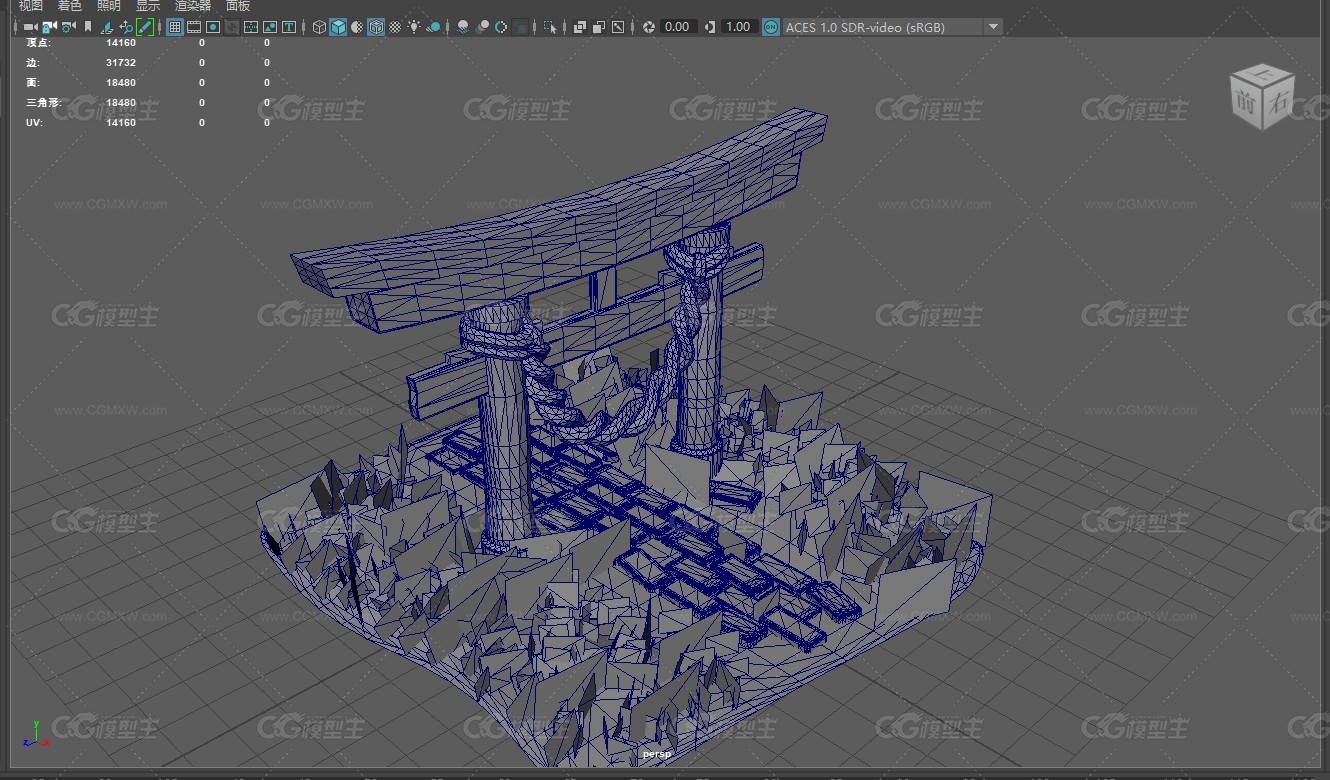Edit the Gamma value 1.00
Viewport: 1330px width, 780px height.
(739, 27)
